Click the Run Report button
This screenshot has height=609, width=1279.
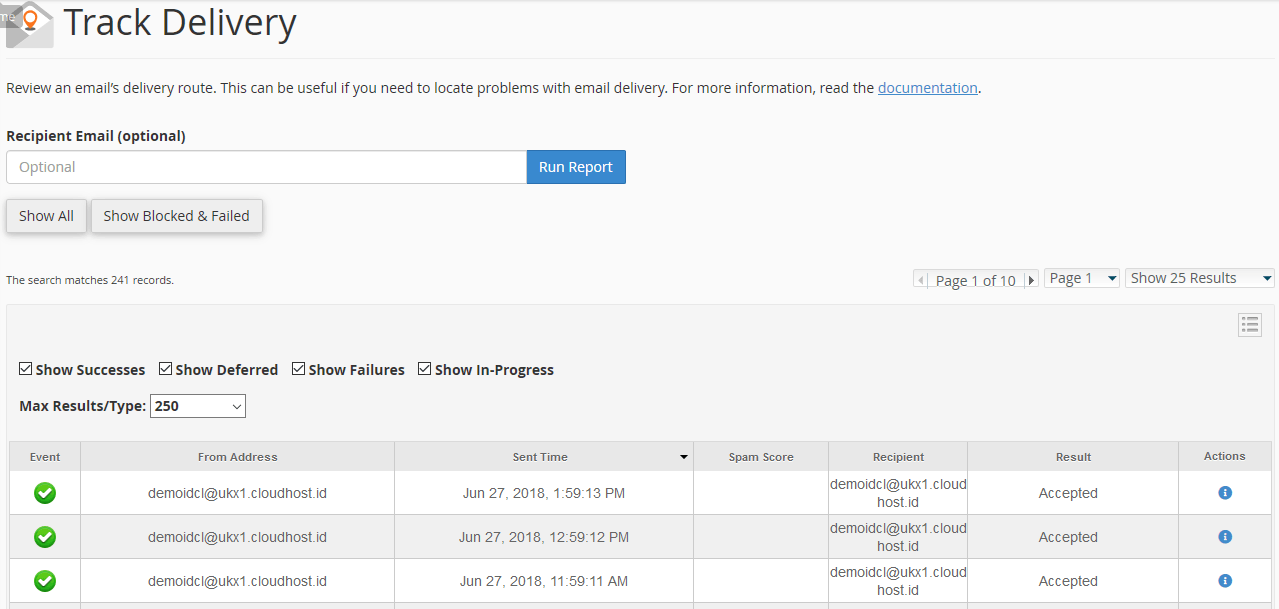575,167
